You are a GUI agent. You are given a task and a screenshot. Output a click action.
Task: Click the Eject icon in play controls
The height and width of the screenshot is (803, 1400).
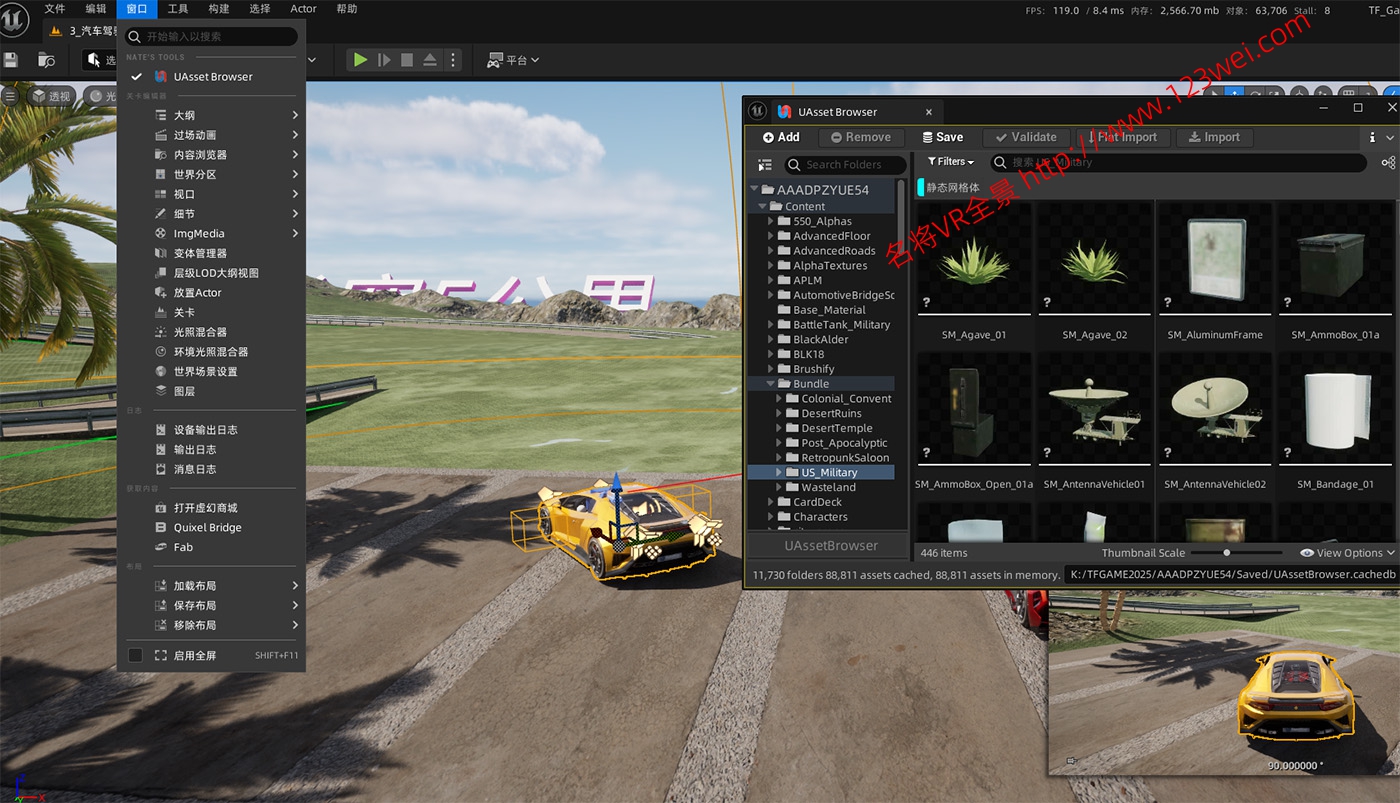coord(430,60)
